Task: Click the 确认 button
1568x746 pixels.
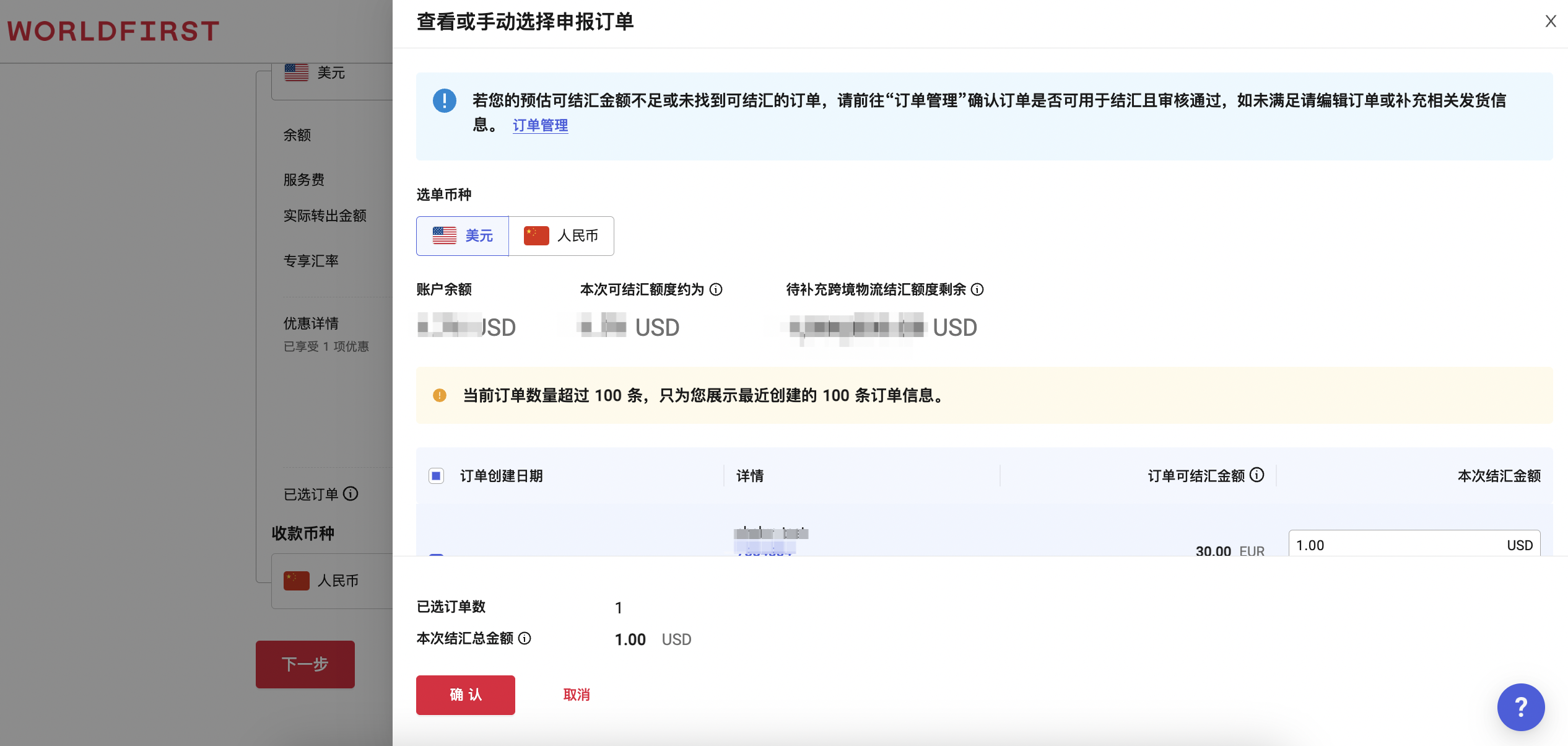Action: click(x=465, y=695)
